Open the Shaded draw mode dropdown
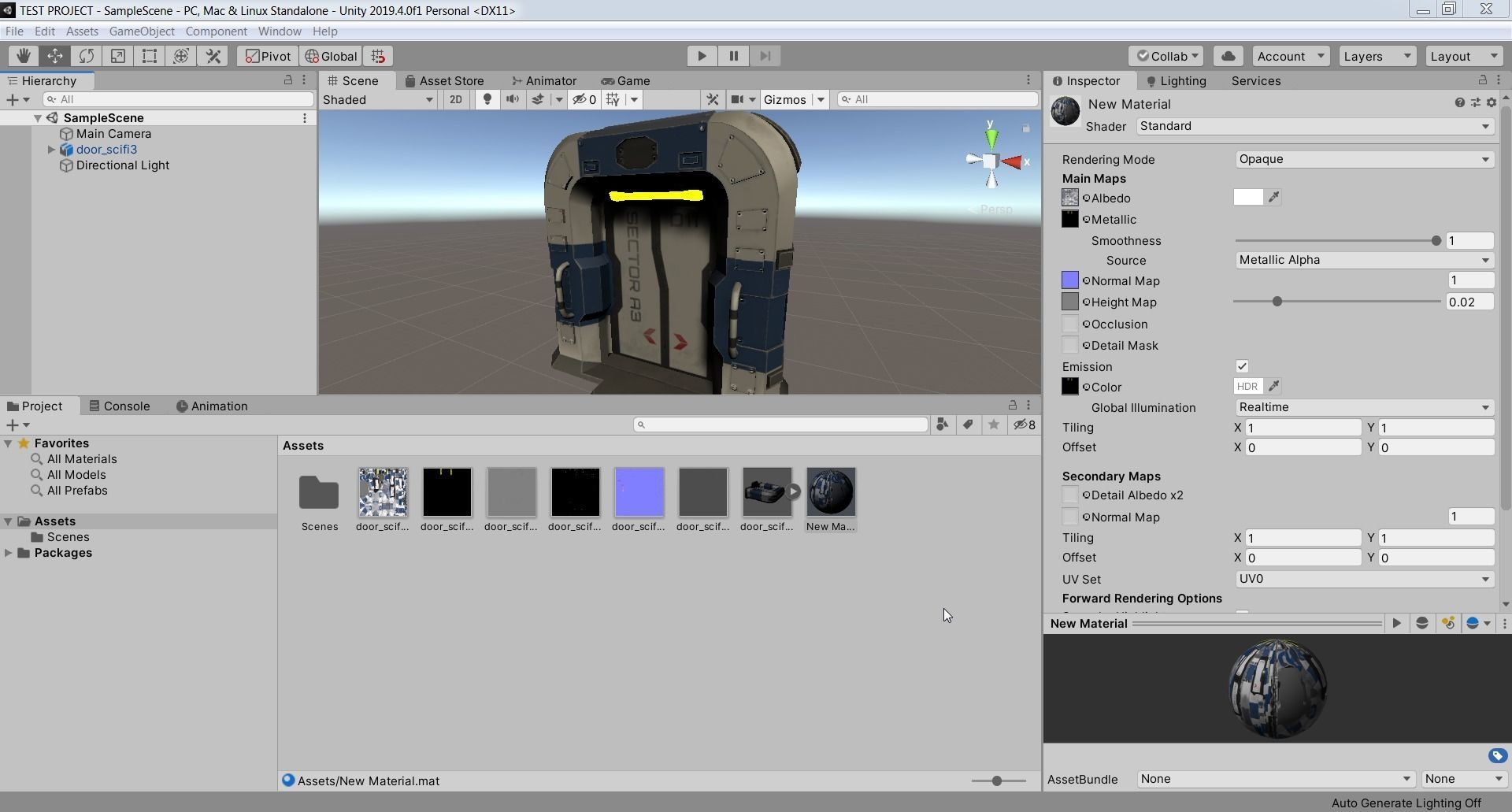Screen dimensions: 1512x812 (378, 99)
